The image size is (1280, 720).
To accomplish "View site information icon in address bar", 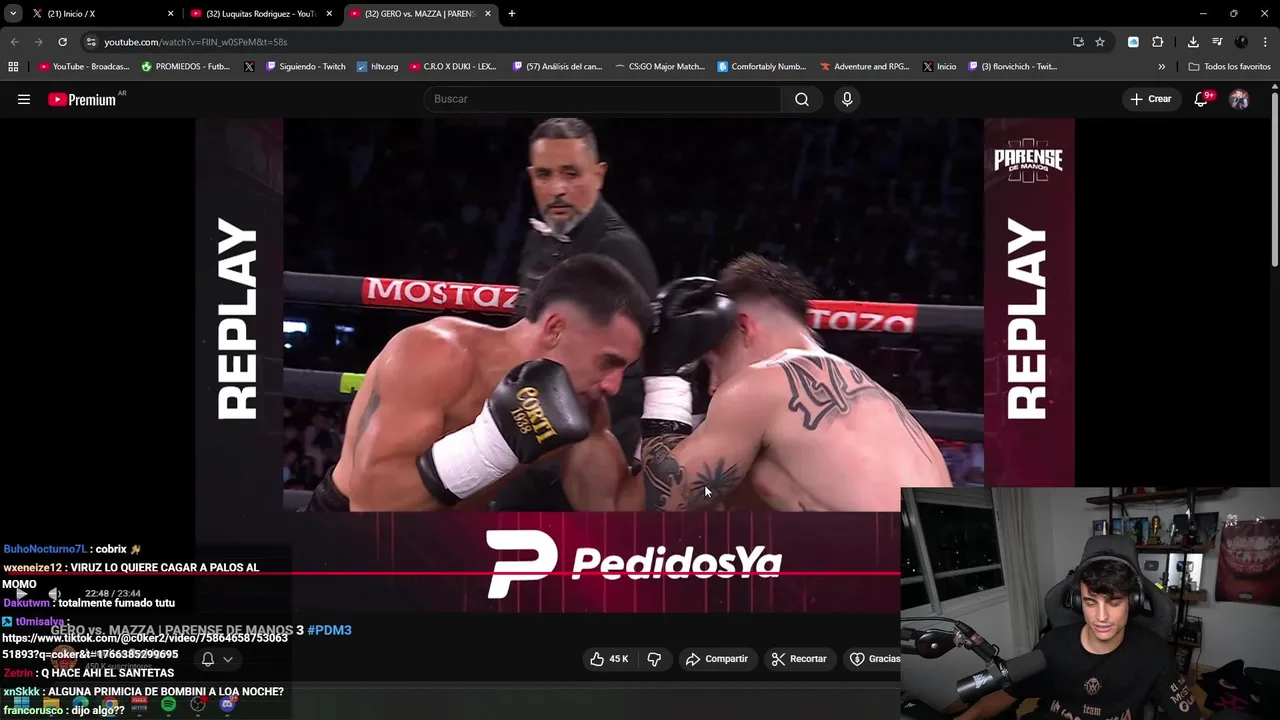I will click(91, 42).
